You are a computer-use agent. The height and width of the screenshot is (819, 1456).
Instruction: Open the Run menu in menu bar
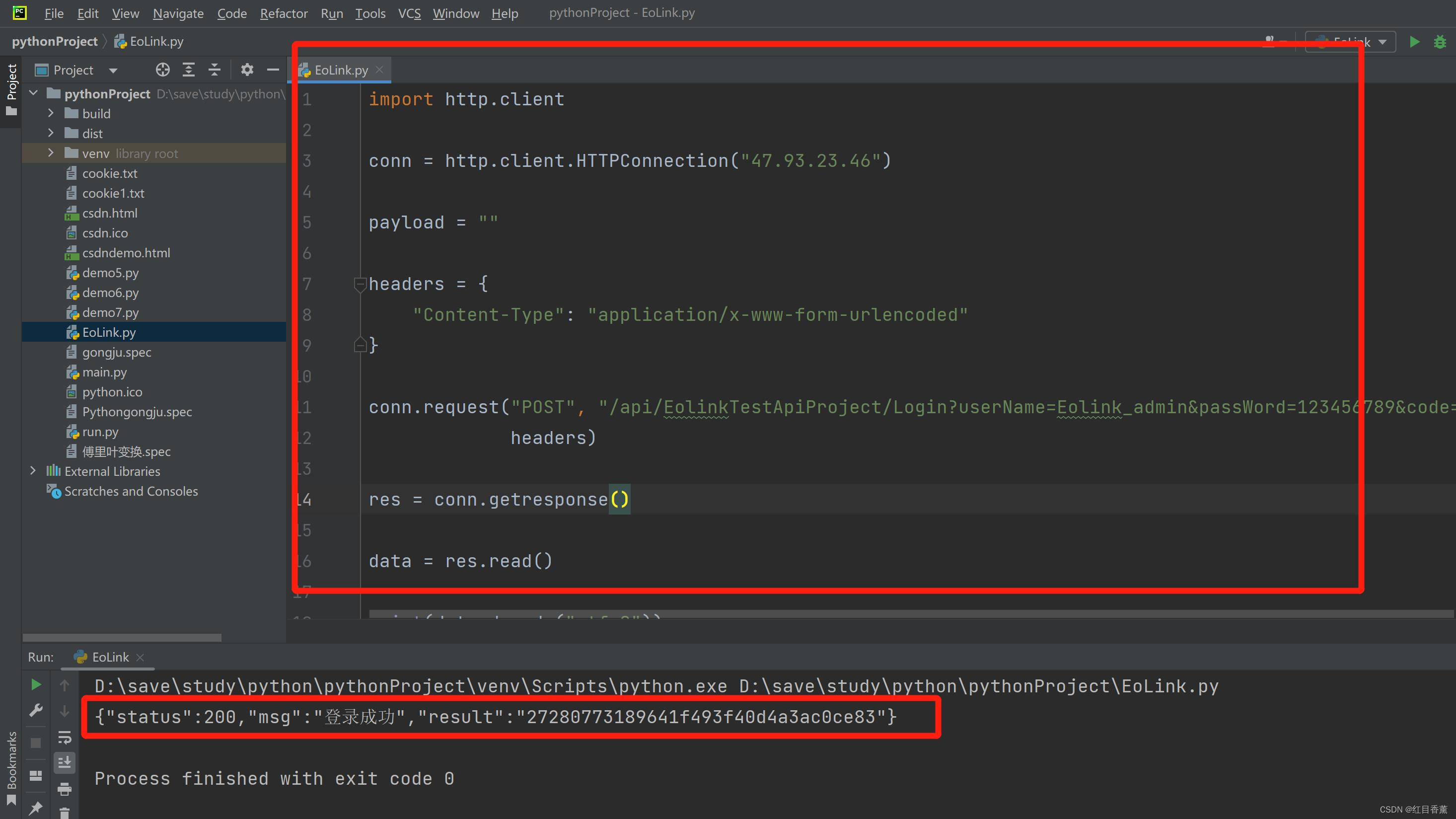[331, 12]
